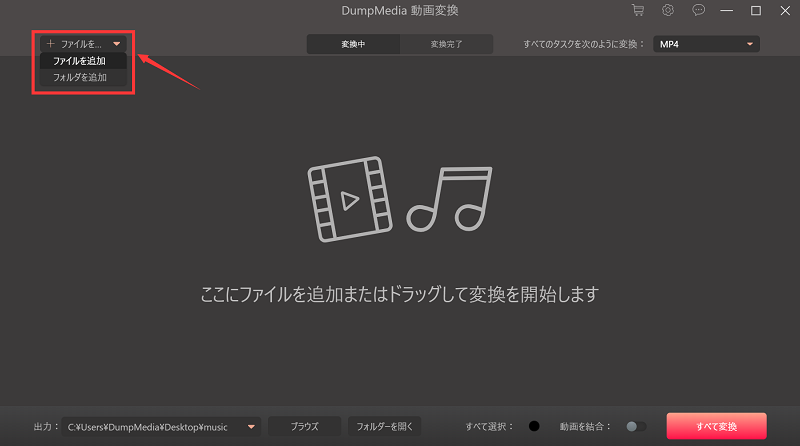
Task: Open the settings gear icon
Action: [668, 10]
